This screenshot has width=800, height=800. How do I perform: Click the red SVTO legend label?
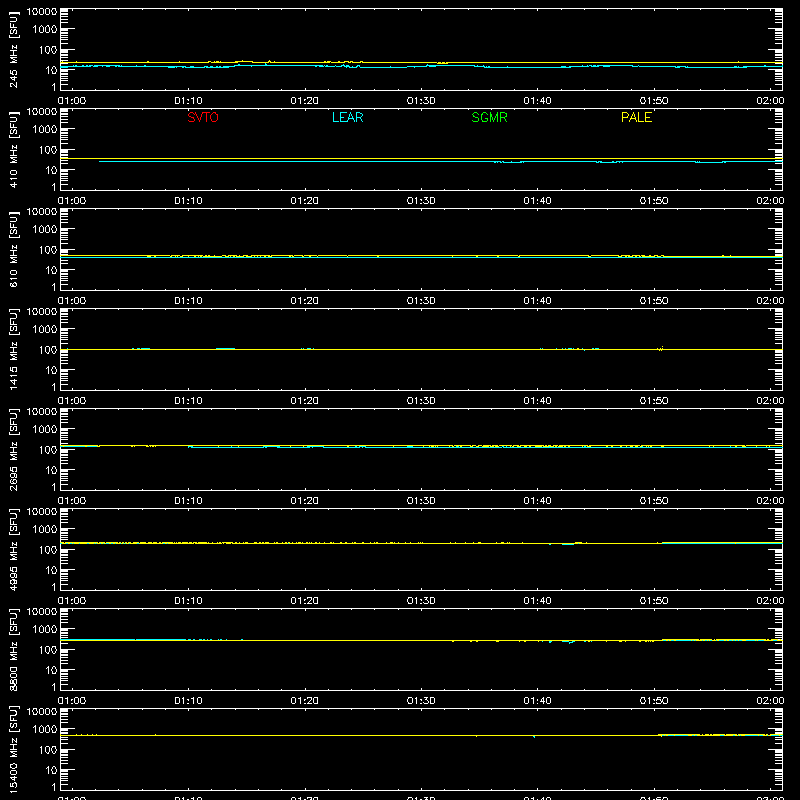coord(203,117)
